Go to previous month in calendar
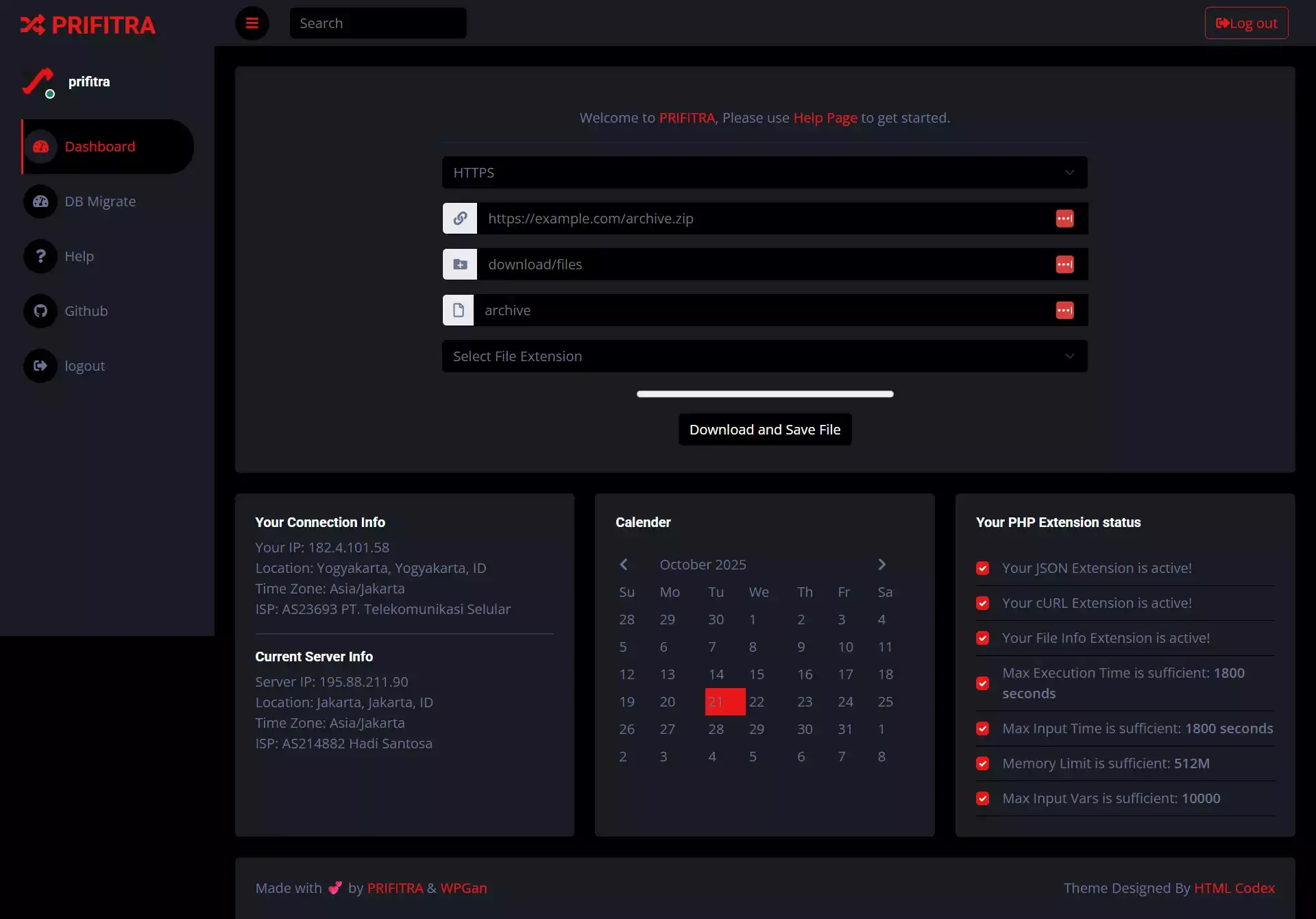 tap(624, 565)
